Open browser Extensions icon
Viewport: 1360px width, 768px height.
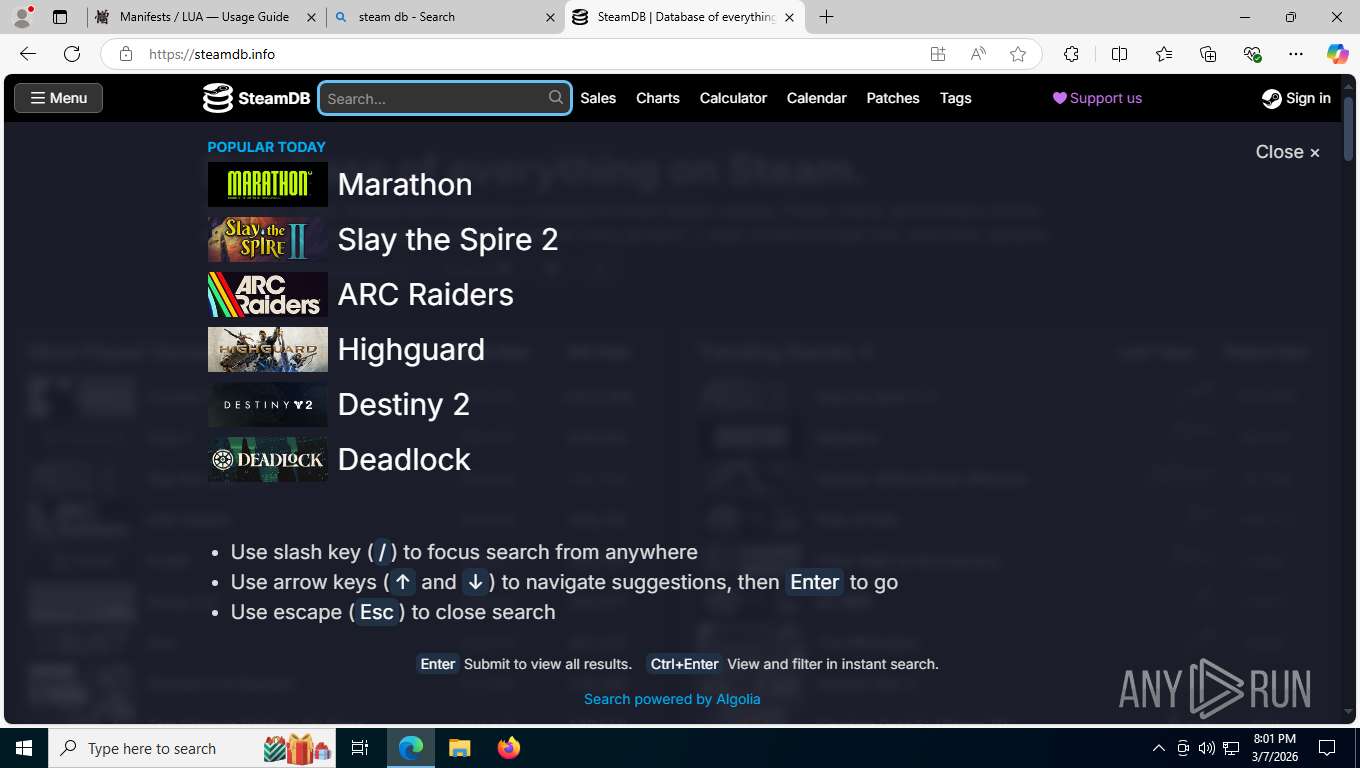tap(1072, 54)
